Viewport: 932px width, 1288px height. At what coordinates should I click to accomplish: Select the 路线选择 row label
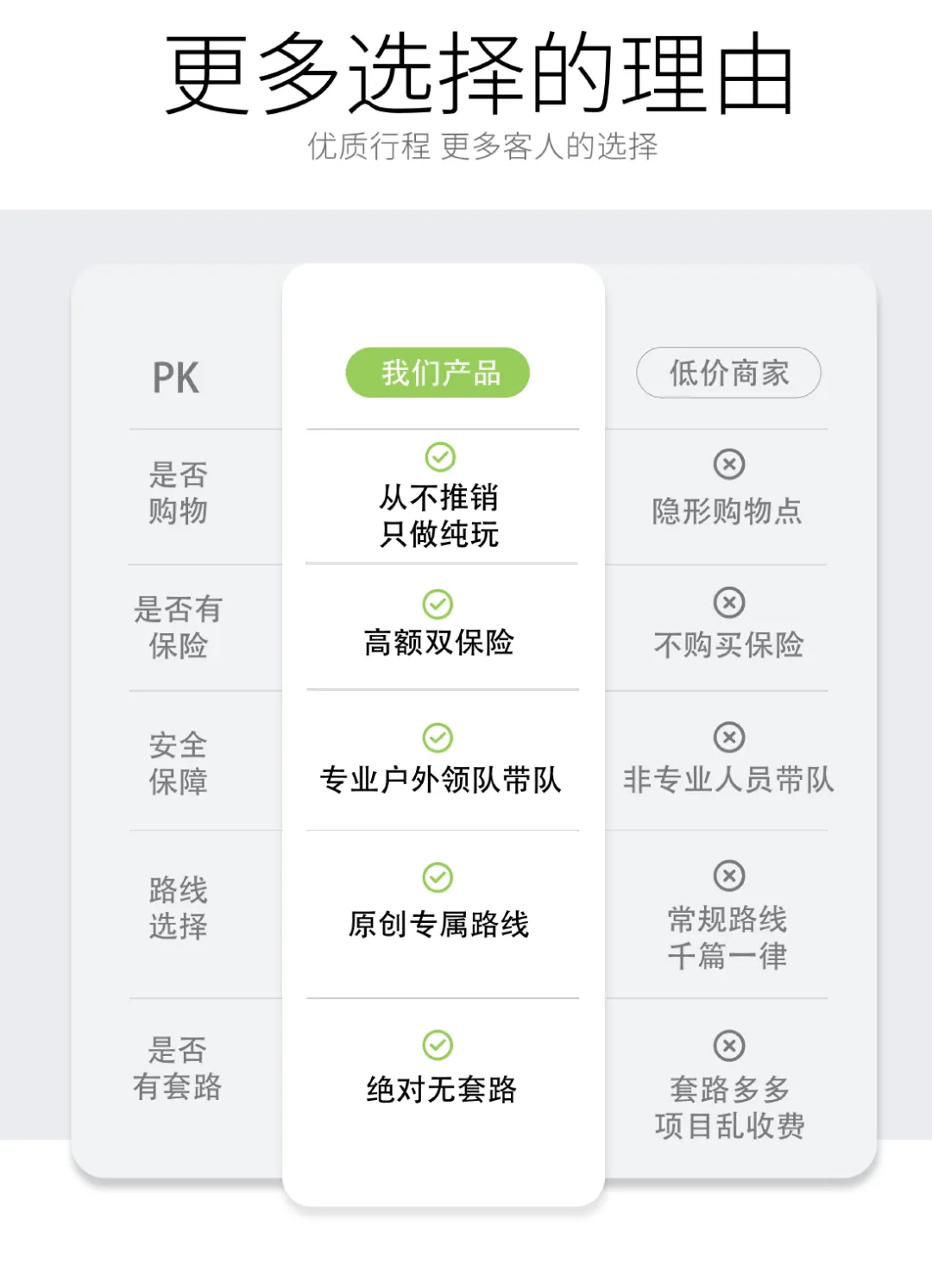tap(178, 908)
